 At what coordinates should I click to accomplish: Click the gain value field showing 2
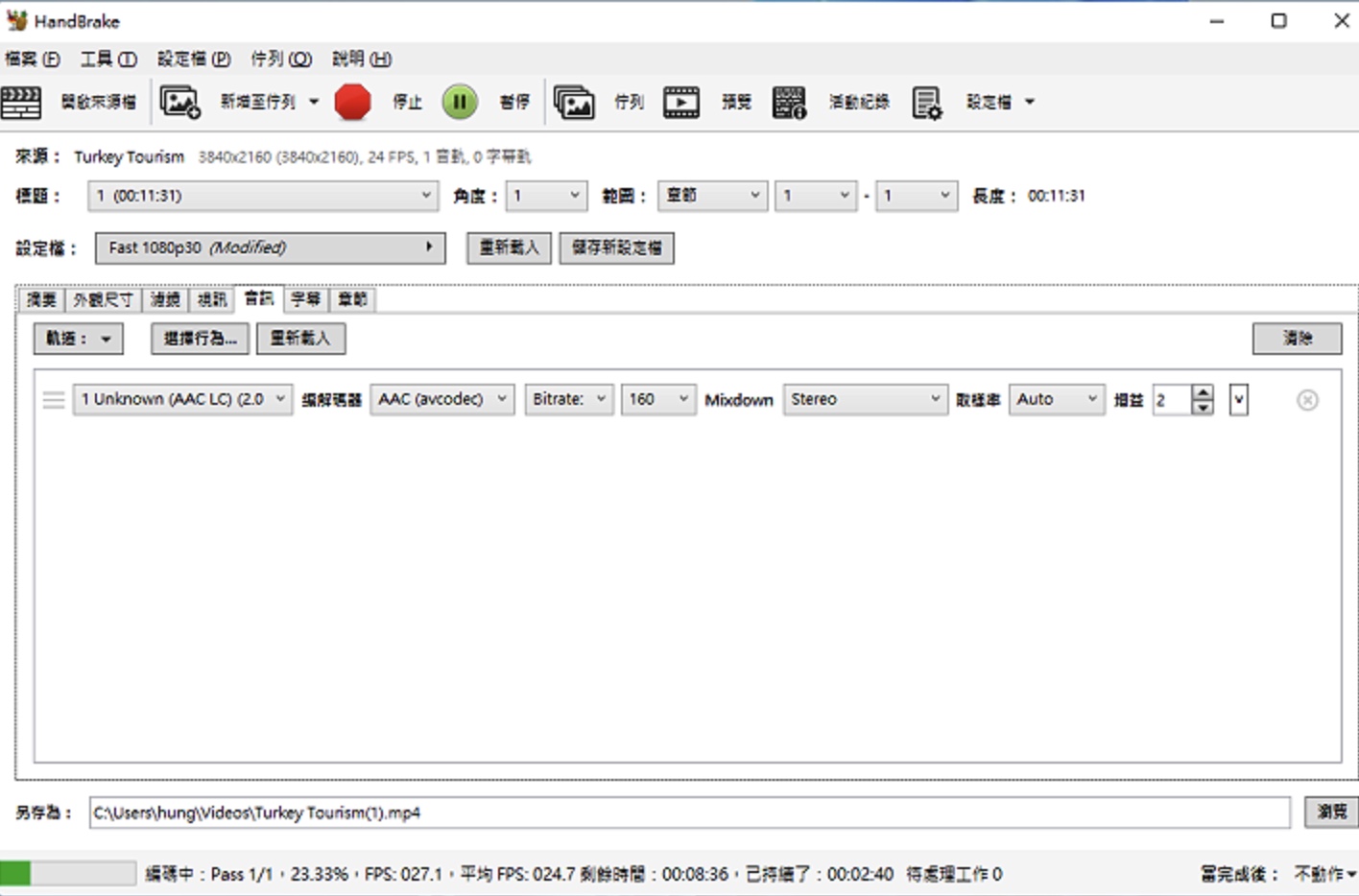click(x=1171, y=400)
